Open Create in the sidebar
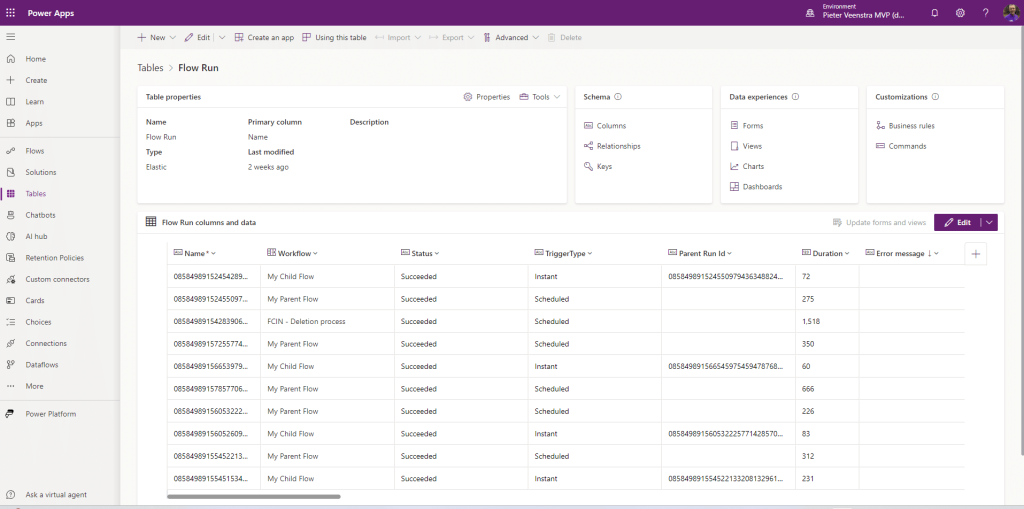The width and height of the screenshot is (1024, 509). [x=36, y=80]
